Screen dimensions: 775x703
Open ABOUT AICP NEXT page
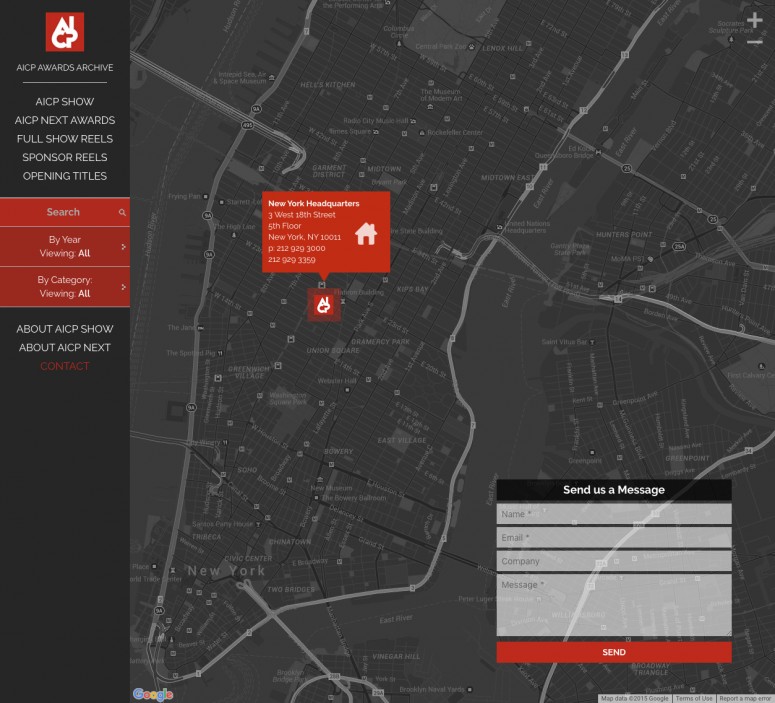65,348
